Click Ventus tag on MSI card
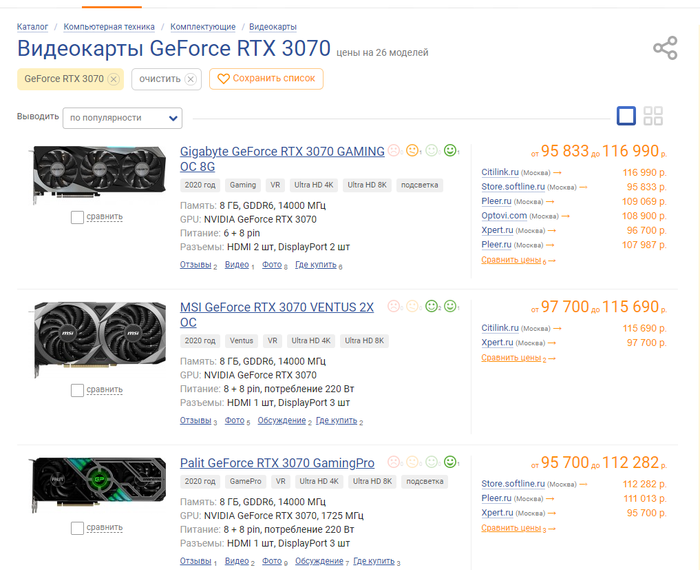The width and height of the screenshot is (700, 570). (x=241, y=341)
